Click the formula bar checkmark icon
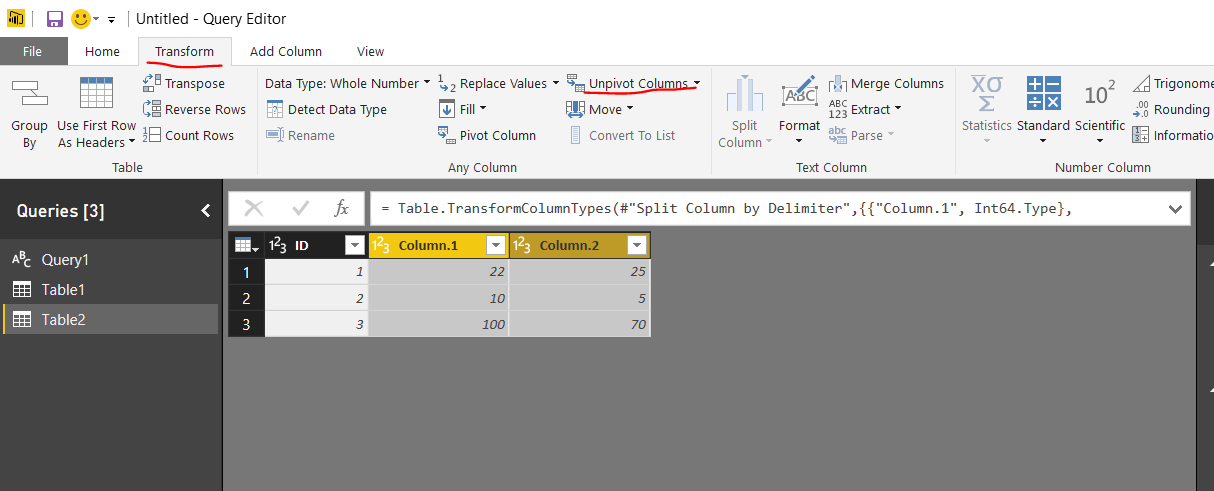1214x491 pixels. pyautogui.click(x=300, y=208)
